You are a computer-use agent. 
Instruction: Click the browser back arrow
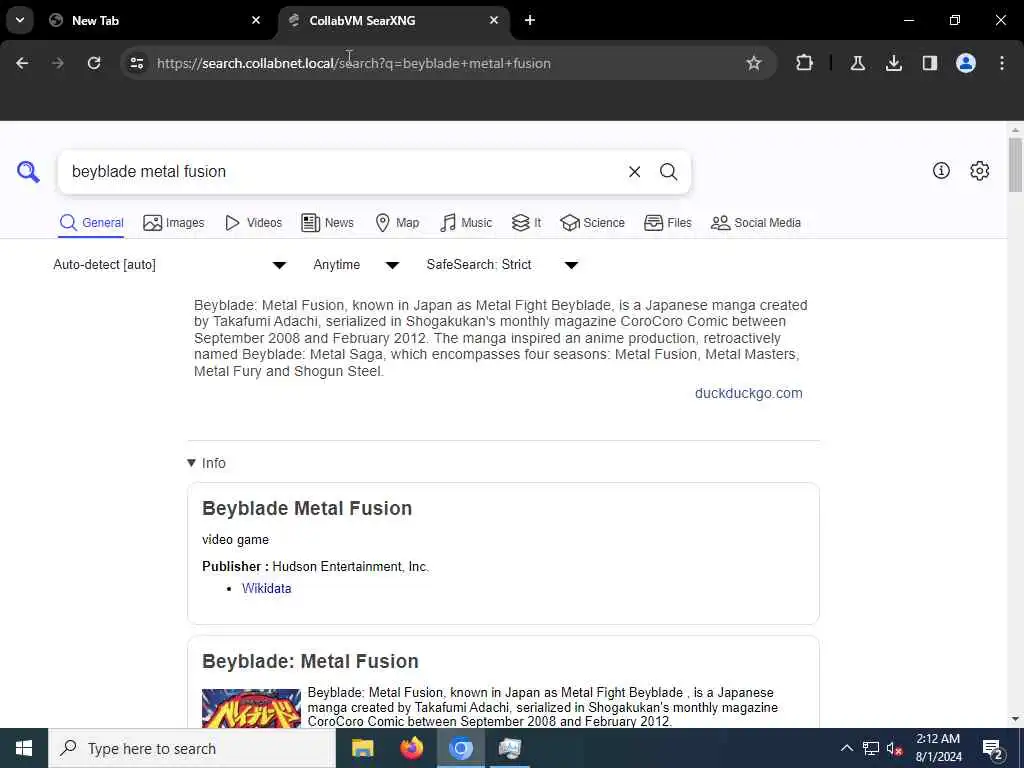[x=22, y=63]
